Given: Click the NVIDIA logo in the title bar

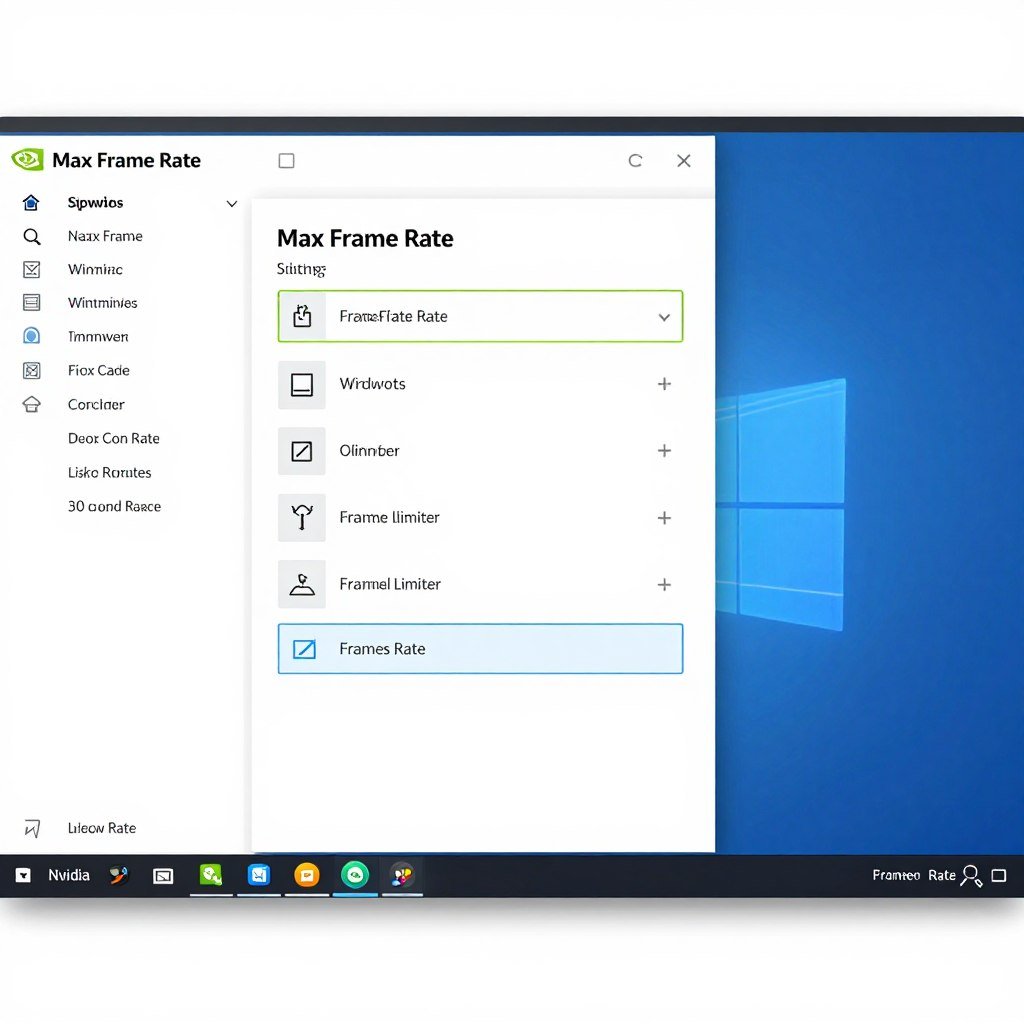Looking at the screenshot, I should (26, 160).
